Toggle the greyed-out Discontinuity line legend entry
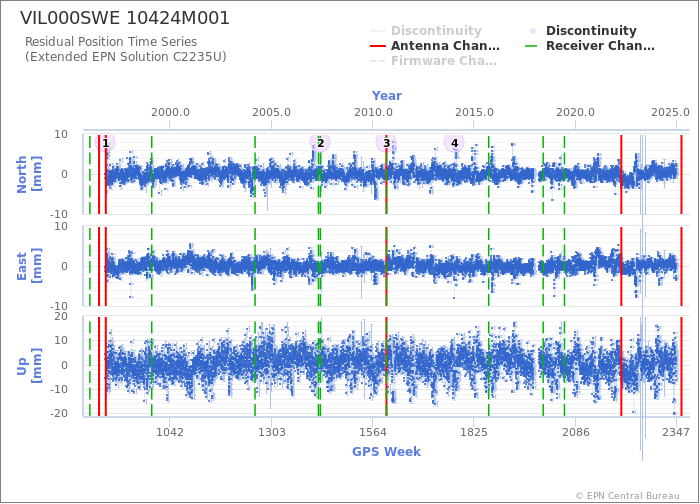 coord(426,31)
